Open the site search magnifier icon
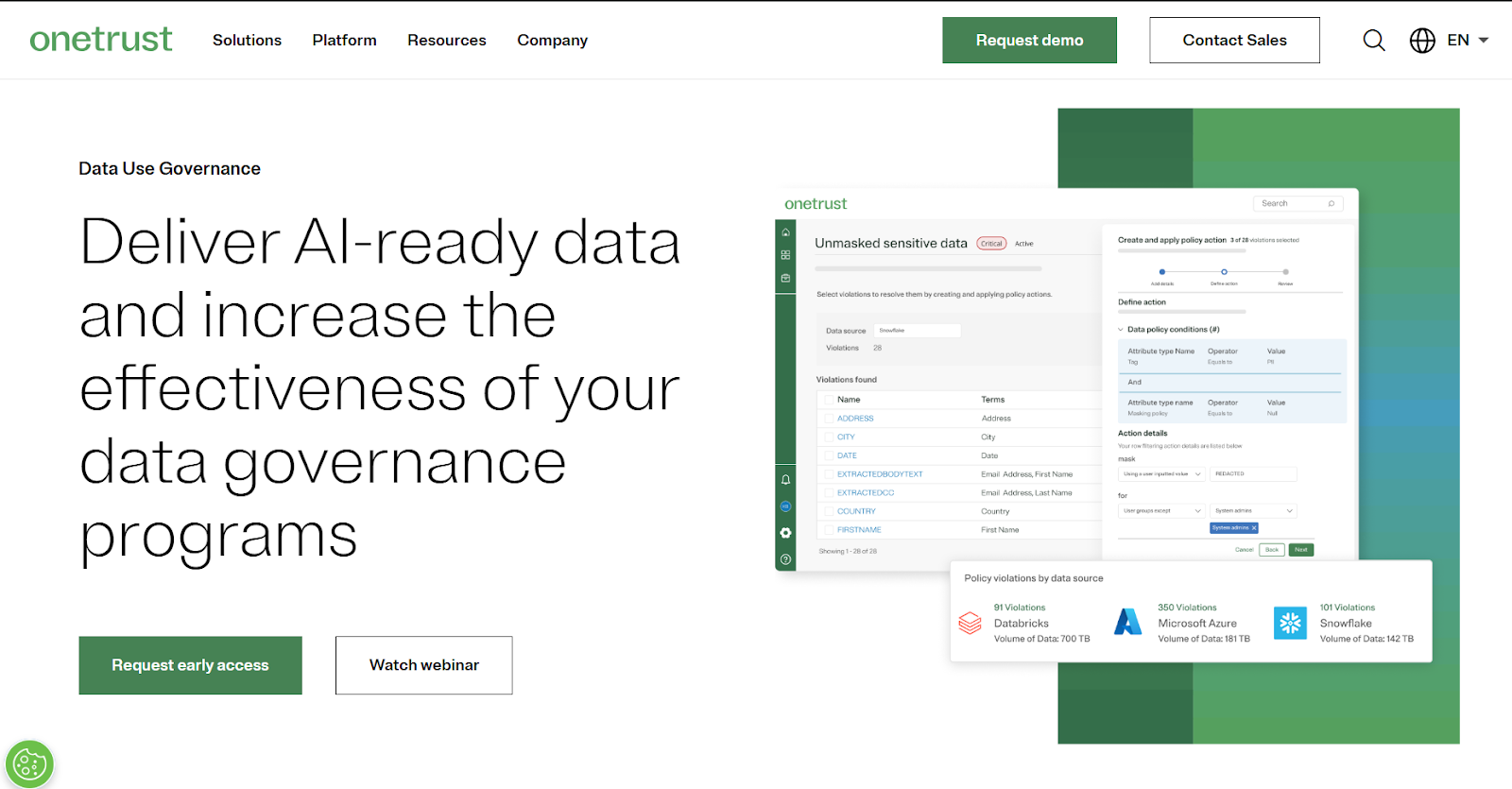1512x789 pixels. point(1374,41)
